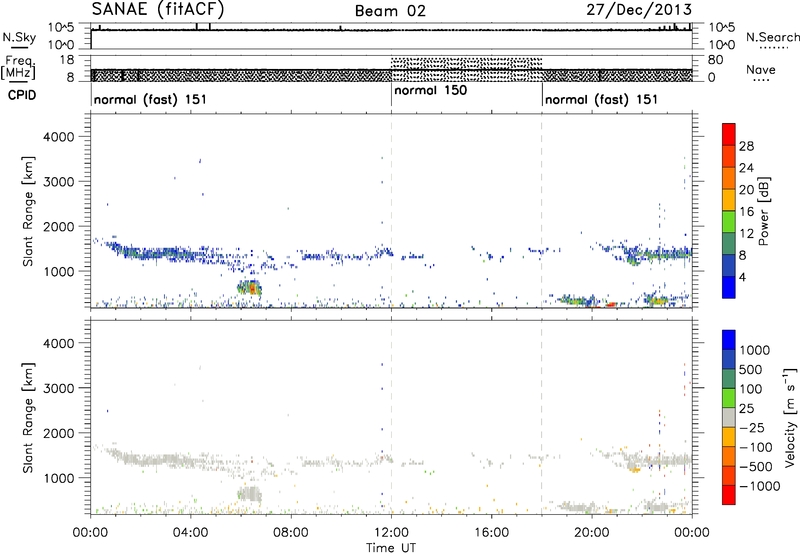Click the 18 tick on frequency axis
The height and width of the screenshot is (554, 800).
67,60
